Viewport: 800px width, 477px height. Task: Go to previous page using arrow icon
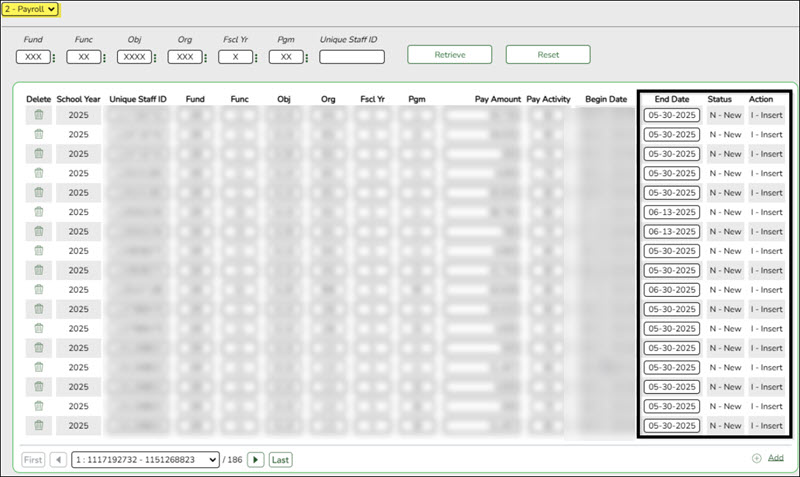point(59,459)
